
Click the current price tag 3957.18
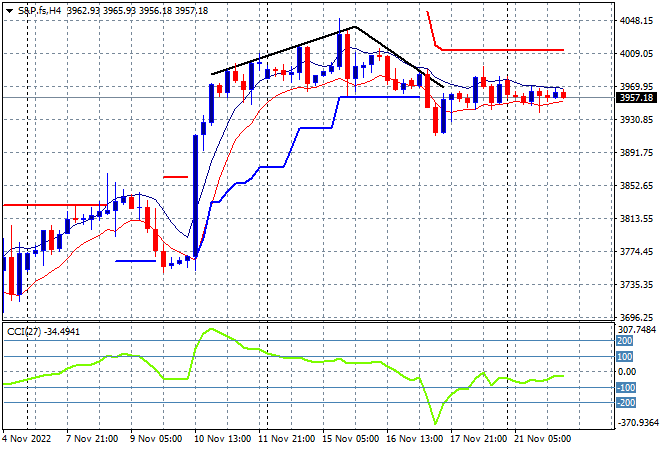click(x=637, y=98)
